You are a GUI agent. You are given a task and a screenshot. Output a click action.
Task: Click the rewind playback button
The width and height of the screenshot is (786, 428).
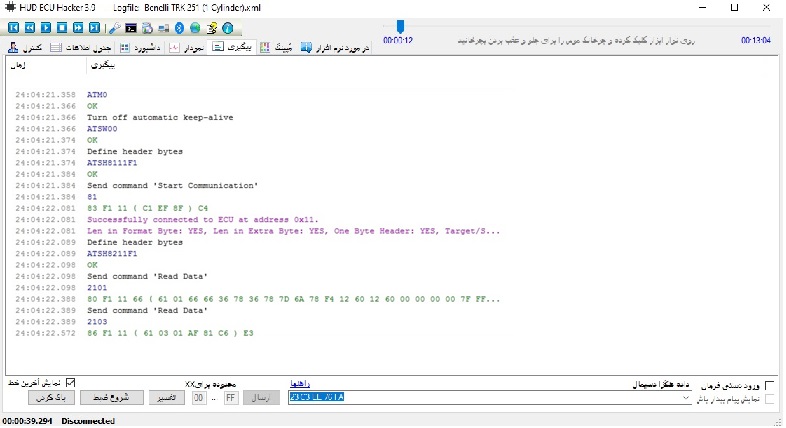pos(30,28)
